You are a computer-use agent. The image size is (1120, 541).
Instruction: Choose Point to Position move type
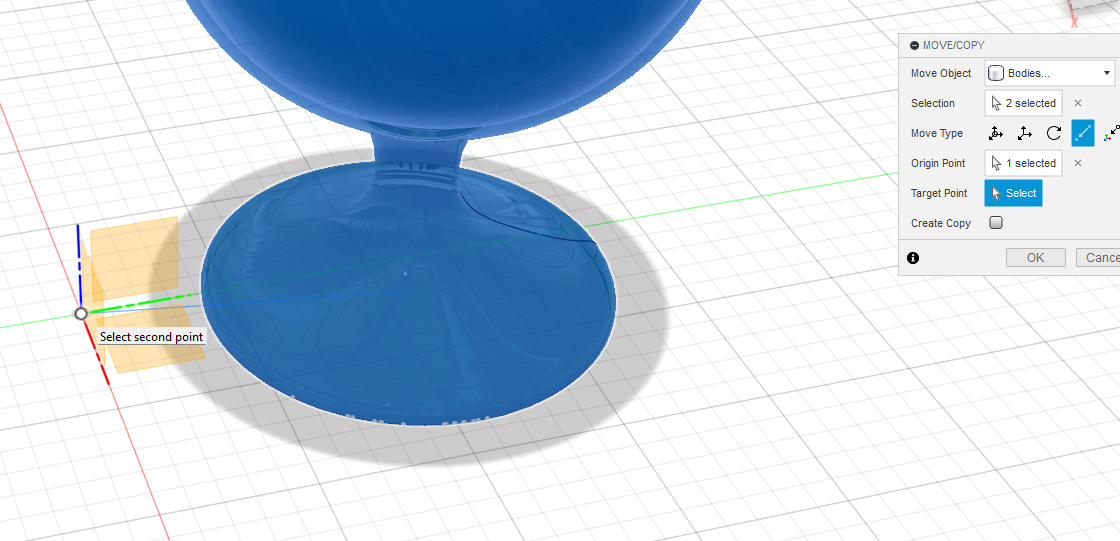(1111, 133)
